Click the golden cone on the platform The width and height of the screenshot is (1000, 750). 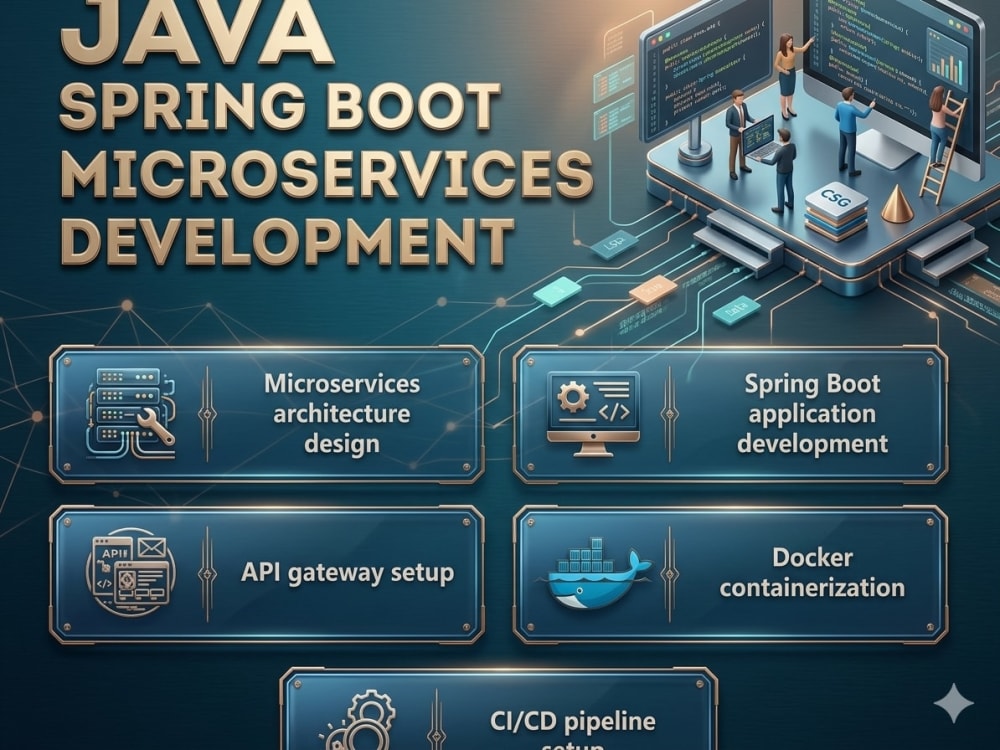pos(897,204)
